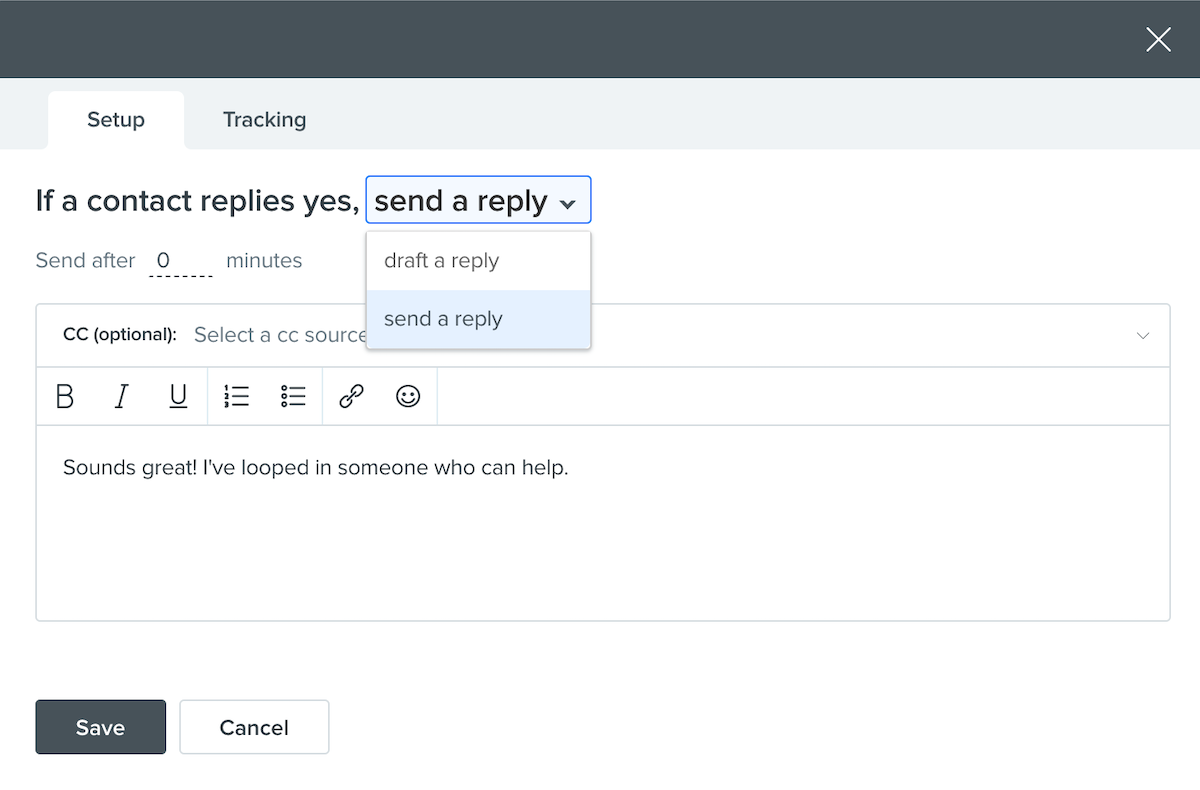Apply bold formatting to the reply
Image resolution: width=1200 pixels, height=790 pixels.
tap(65, 397)
